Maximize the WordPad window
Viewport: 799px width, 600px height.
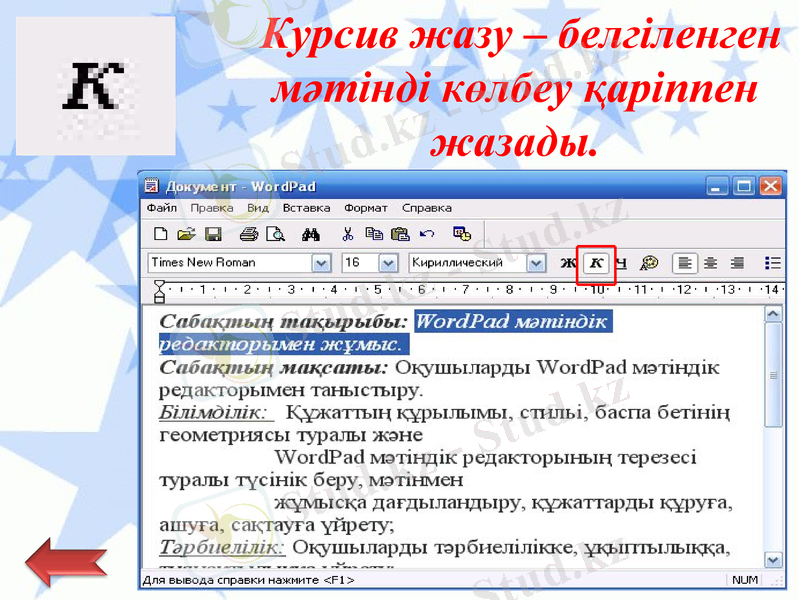tap(743, 186)
